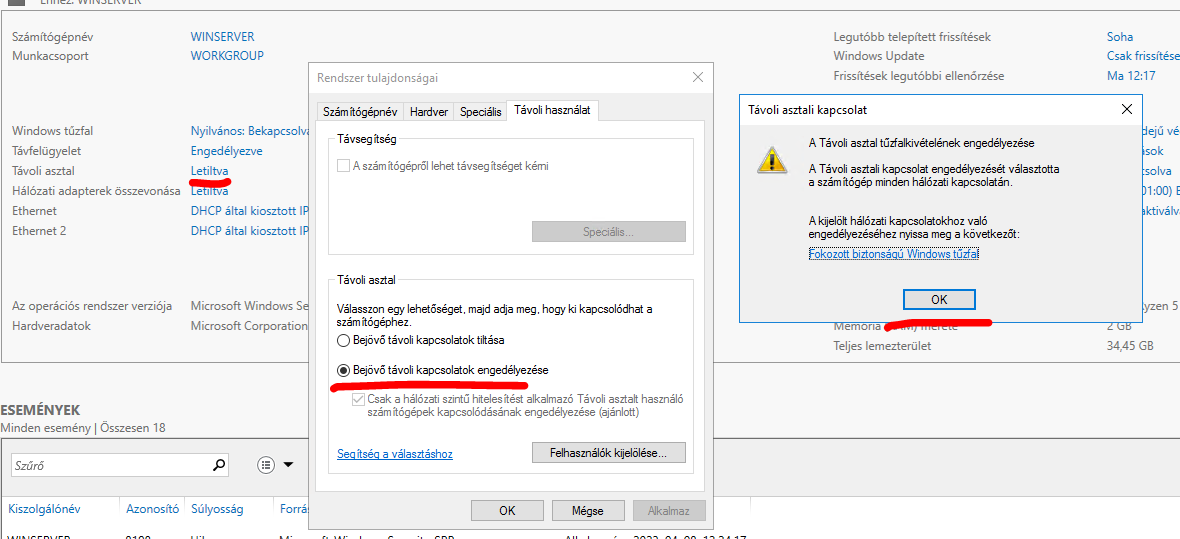The image size is (1180, 539).
Task: Switch to the Számítógépnév tab
Action: tap(360, 112)
